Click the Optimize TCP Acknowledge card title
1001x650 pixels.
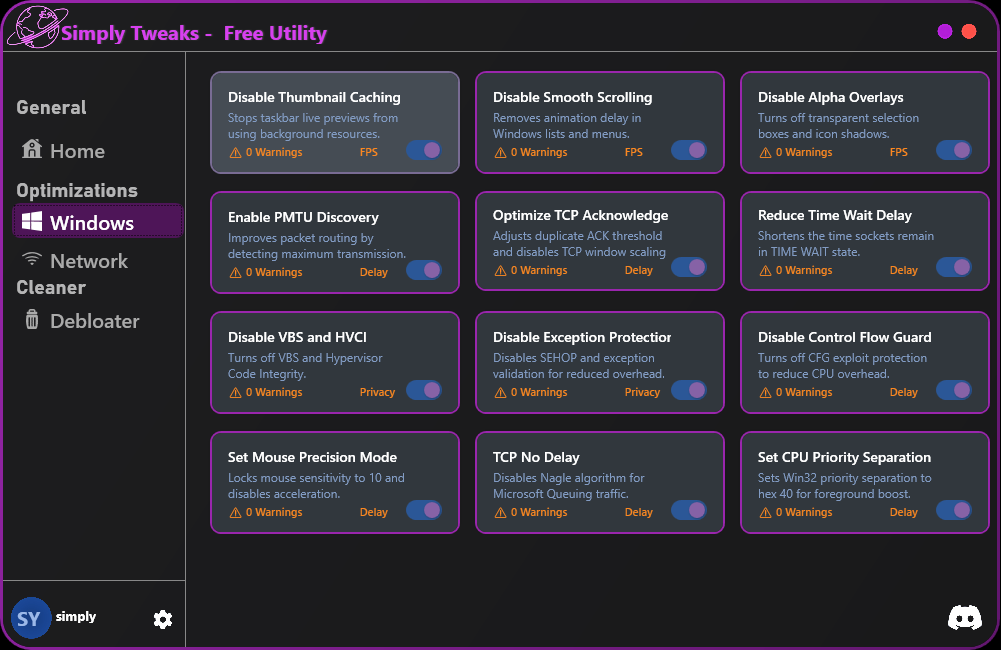pyautogui.click(x=580, y=215)
